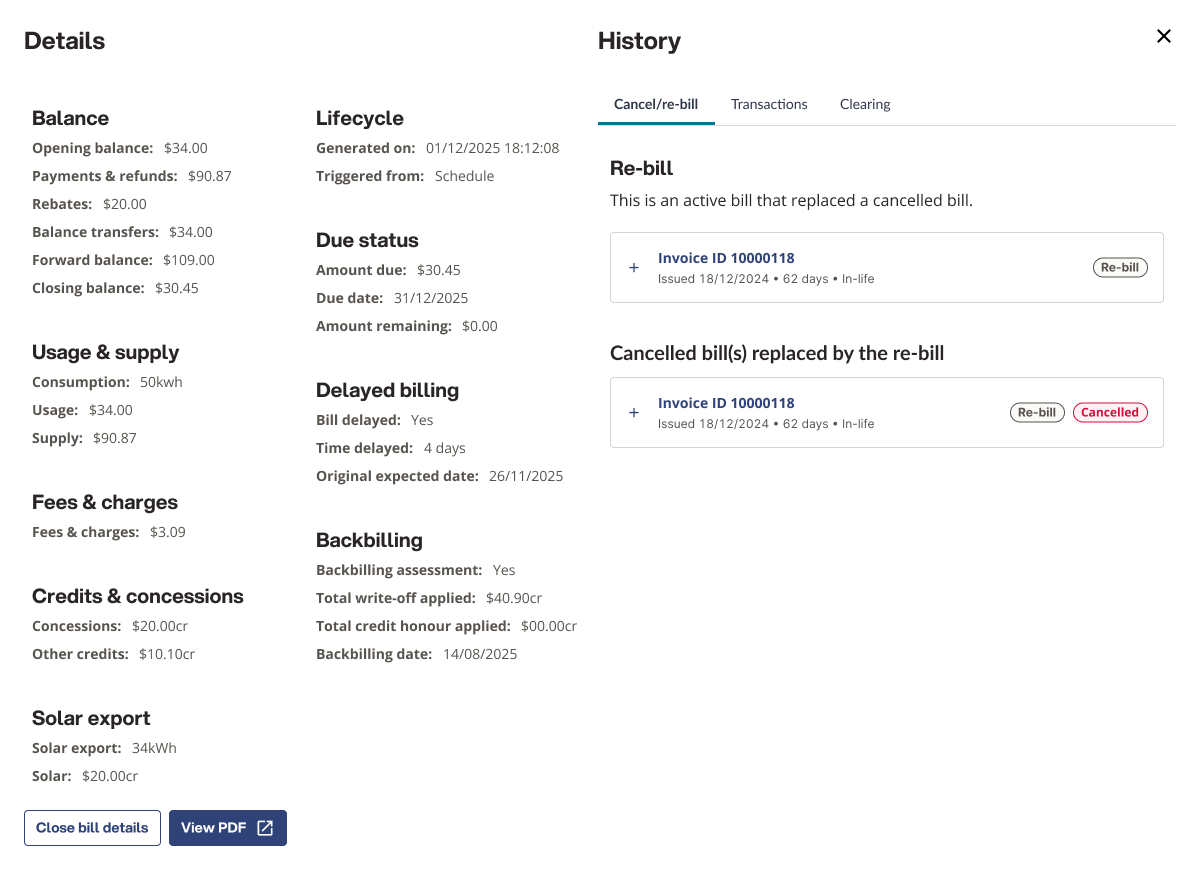Open the bill with View PDF button
The width and height of the screenshot is (1200, 870).
click(228, 828)
